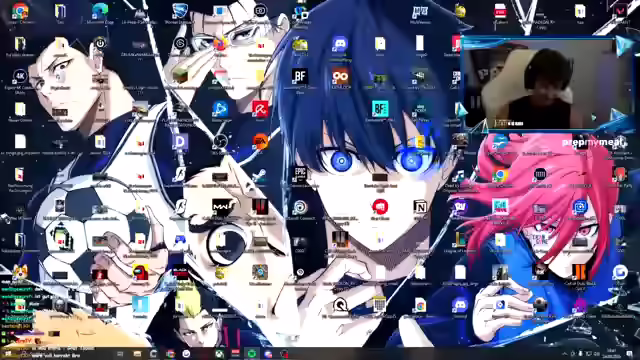
Task: Launch the League of Legends shortcut
Action: pyautogui.click(x=460, y=240)
